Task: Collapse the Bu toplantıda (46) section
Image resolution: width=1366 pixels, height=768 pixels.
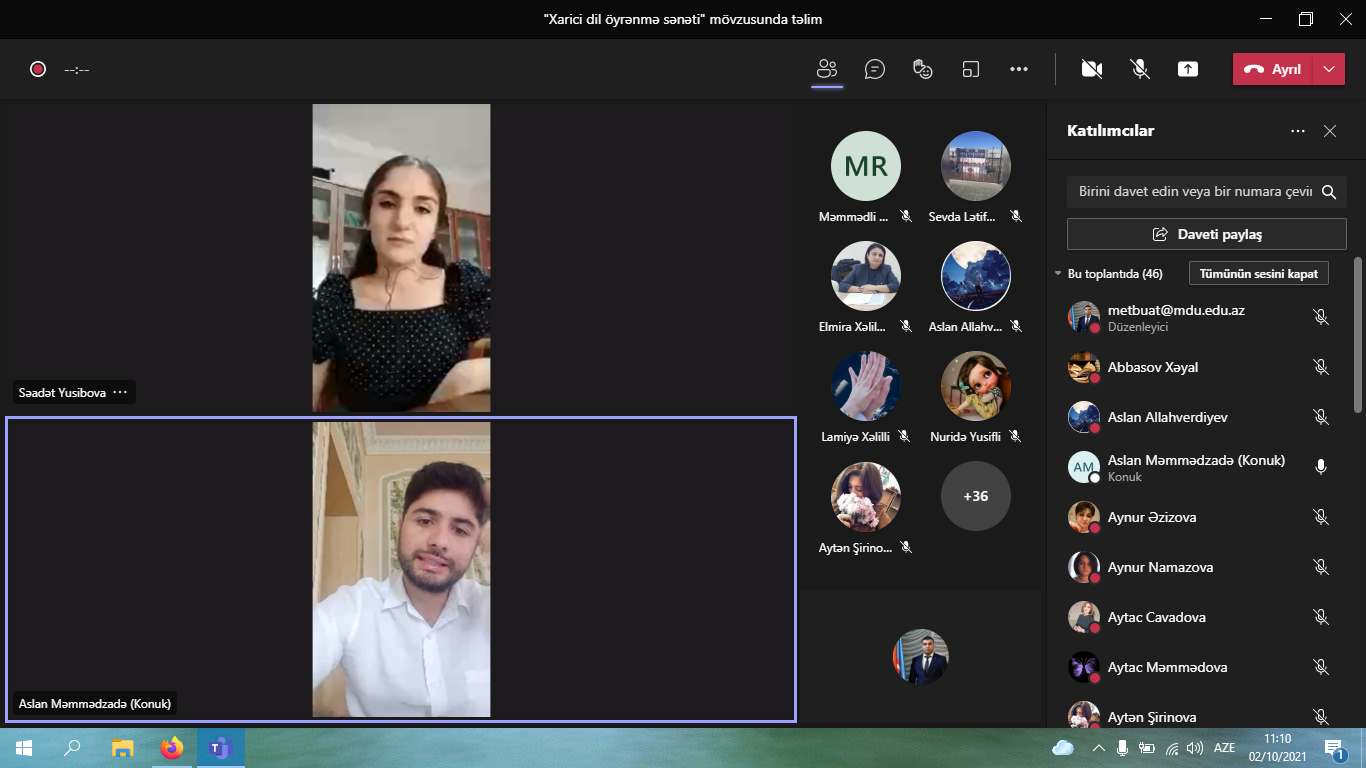Action: point(1058,274)
